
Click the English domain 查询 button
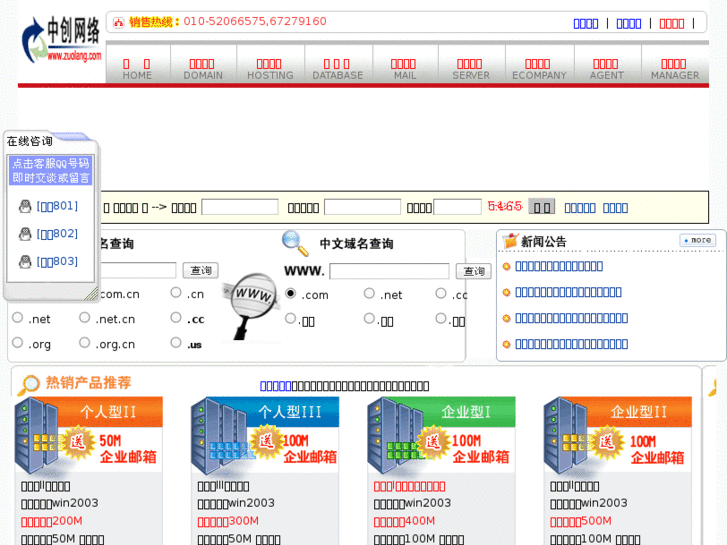click(200, 270)
